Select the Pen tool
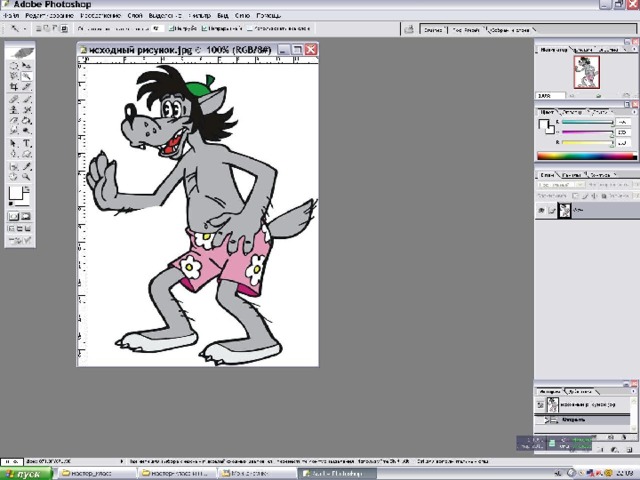Viewport: 640px width, 480px height. click(x=13, y=154)
